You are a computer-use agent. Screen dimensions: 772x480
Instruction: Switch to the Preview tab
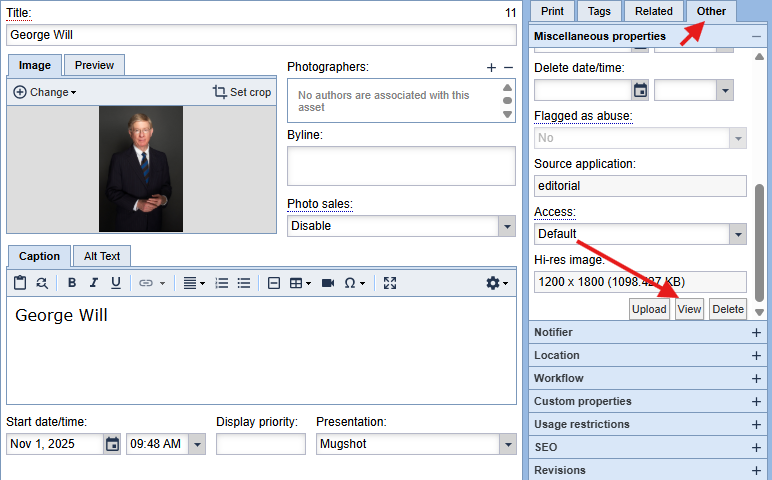click(x=94, y=65)
